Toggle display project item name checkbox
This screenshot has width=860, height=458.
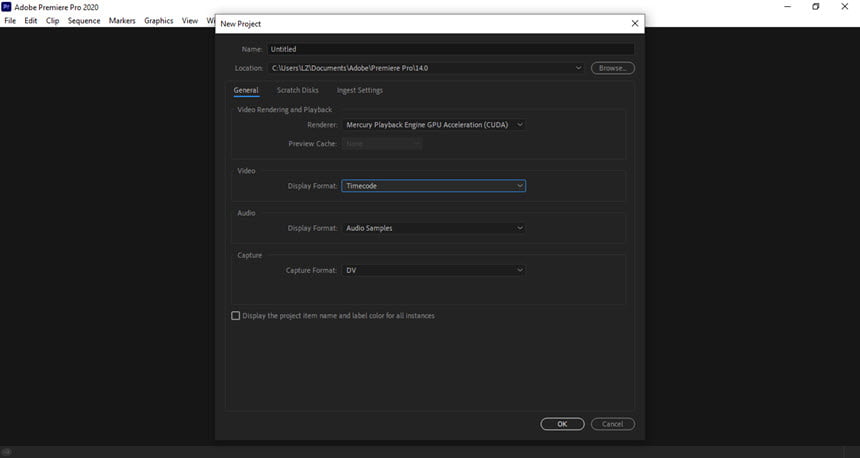point(235,315)
